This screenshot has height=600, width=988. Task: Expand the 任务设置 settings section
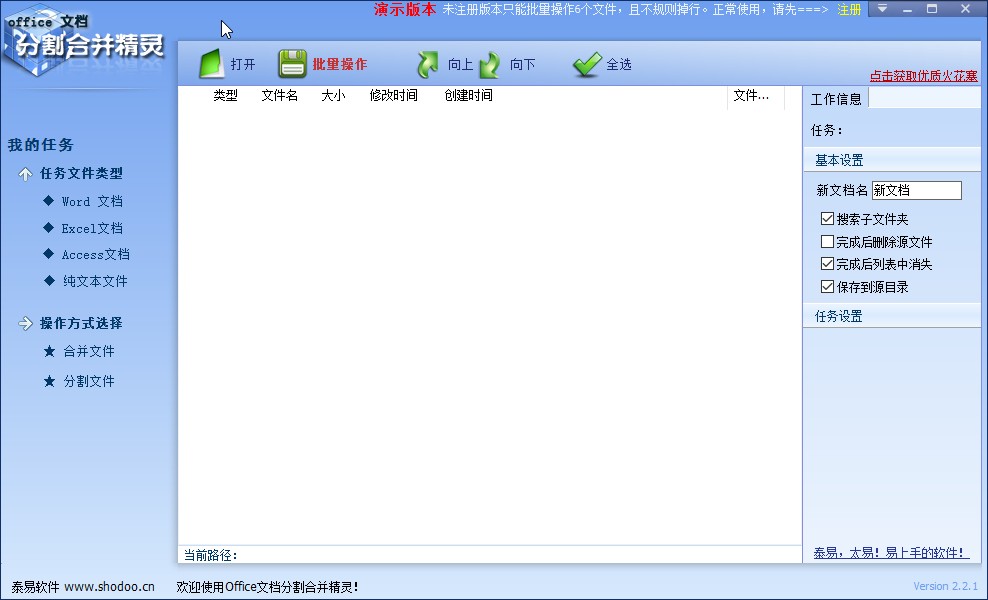coord(842,315)
